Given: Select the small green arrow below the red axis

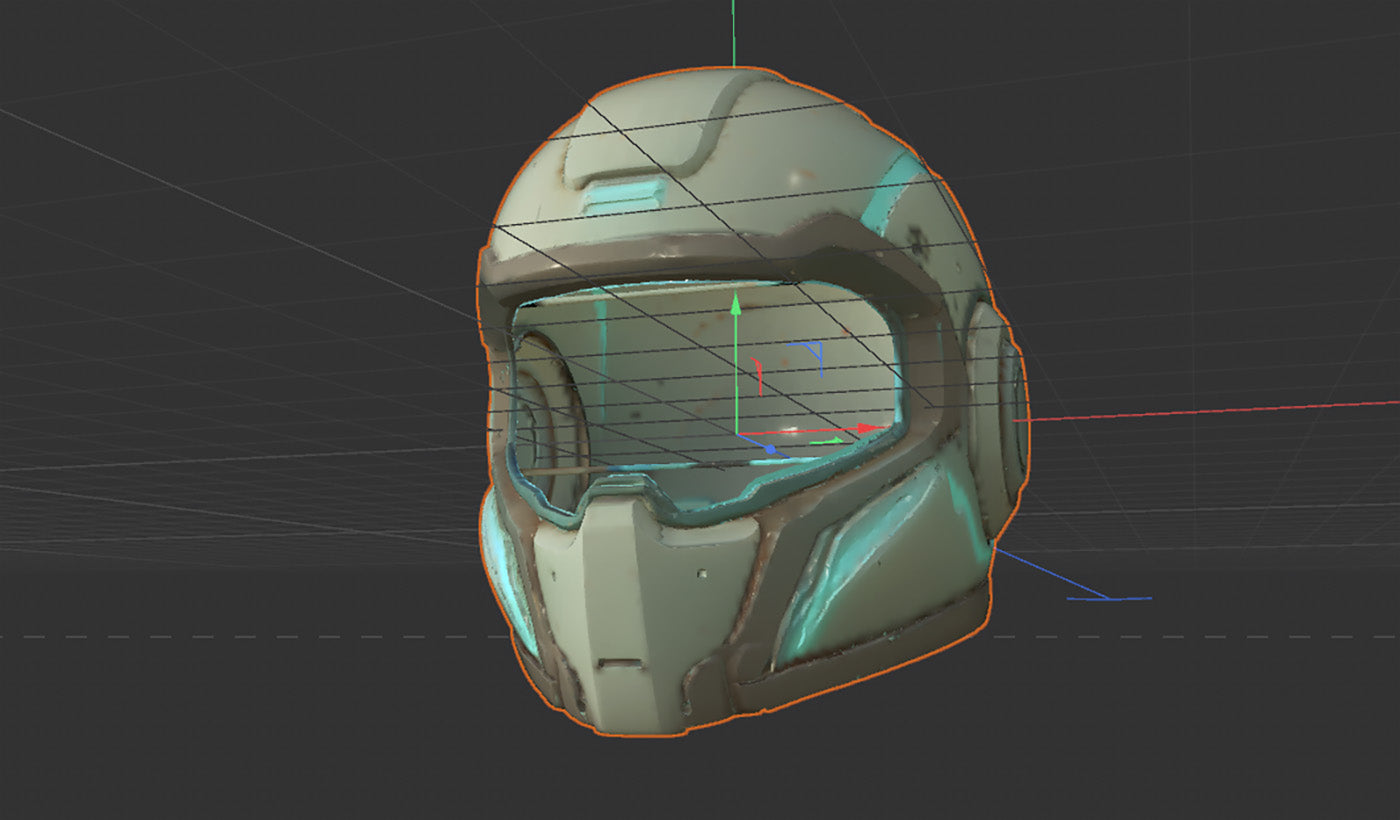Looking at the screenshot, I should pyautogui.click(x=827, y=440).
